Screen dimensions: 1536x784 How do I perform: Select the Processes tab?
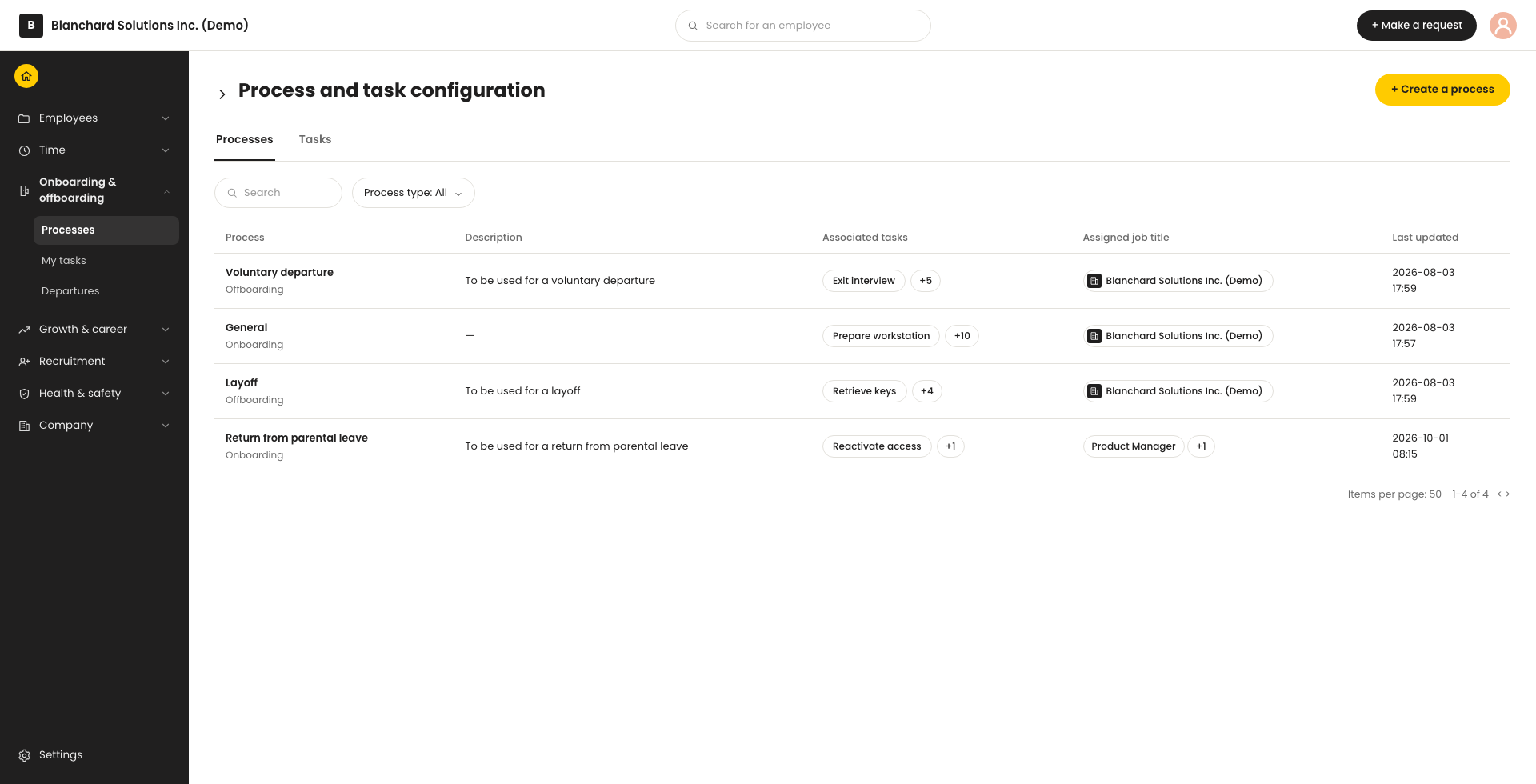tap(245, 139)
